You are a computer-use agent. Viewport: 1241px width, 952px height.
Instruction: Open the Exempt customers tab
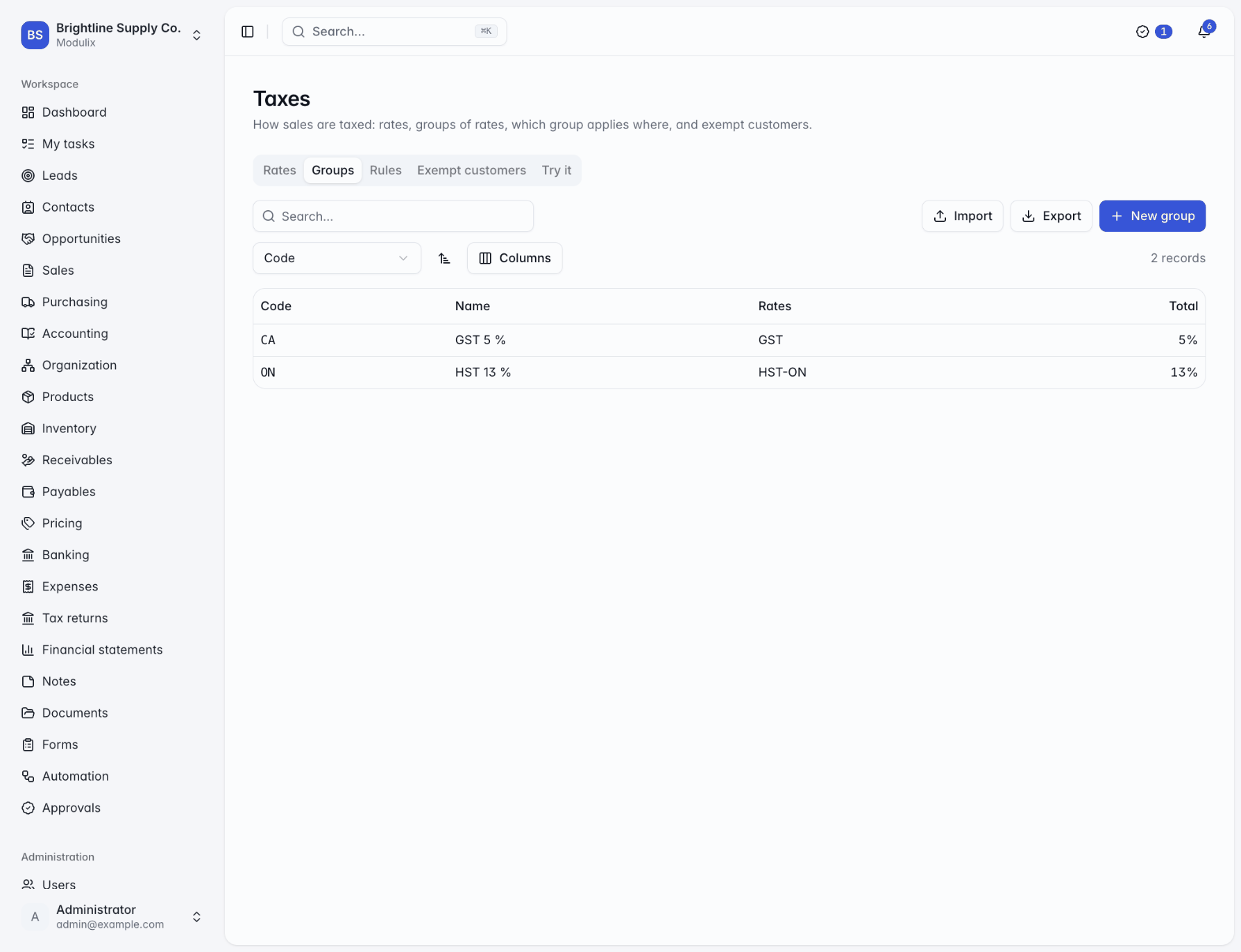point(471,170)
